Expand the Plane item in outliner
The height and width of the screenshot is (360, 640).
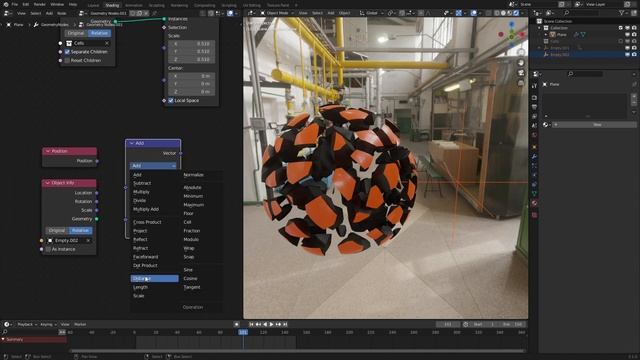tap(546, 35)
